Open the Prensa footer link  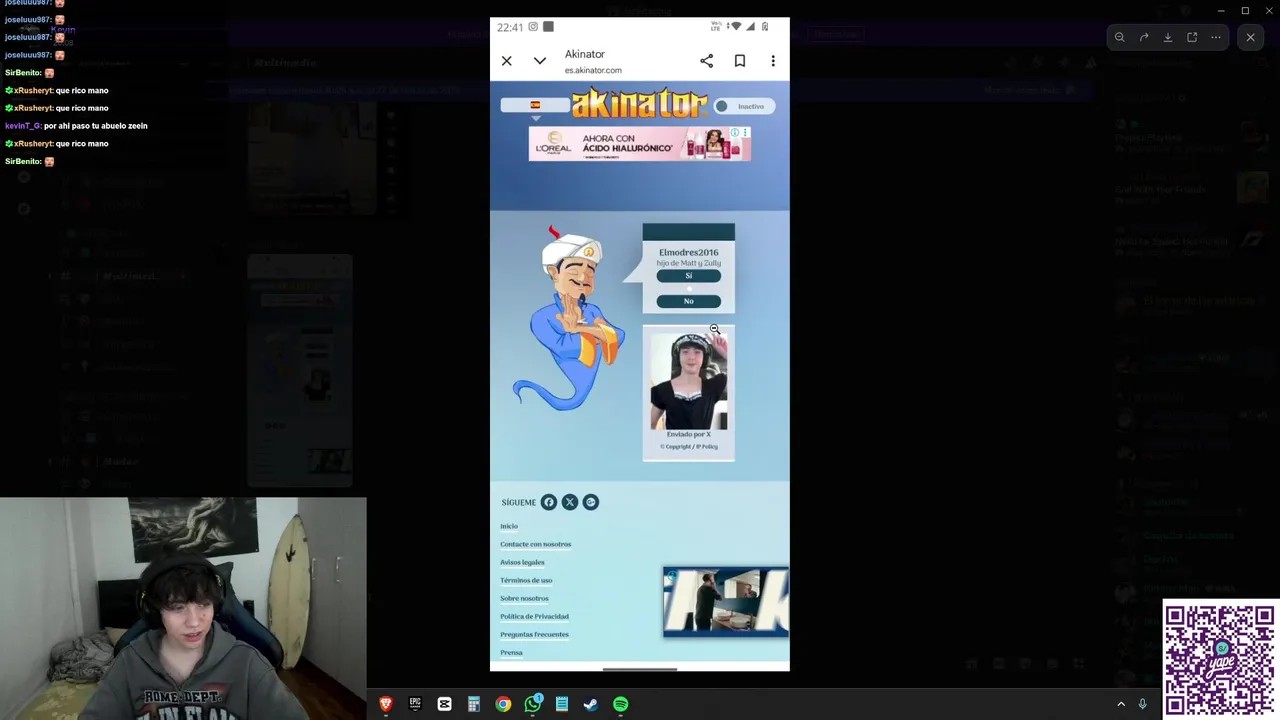tap(511, 652)
